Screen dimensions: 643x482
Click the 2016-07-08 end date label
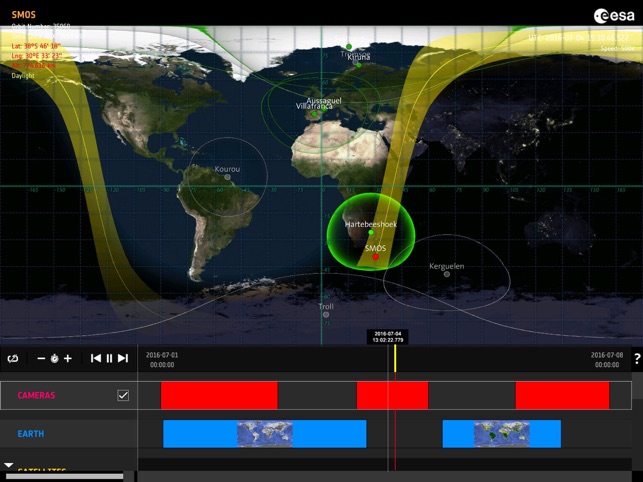click(x=607, y=360)
